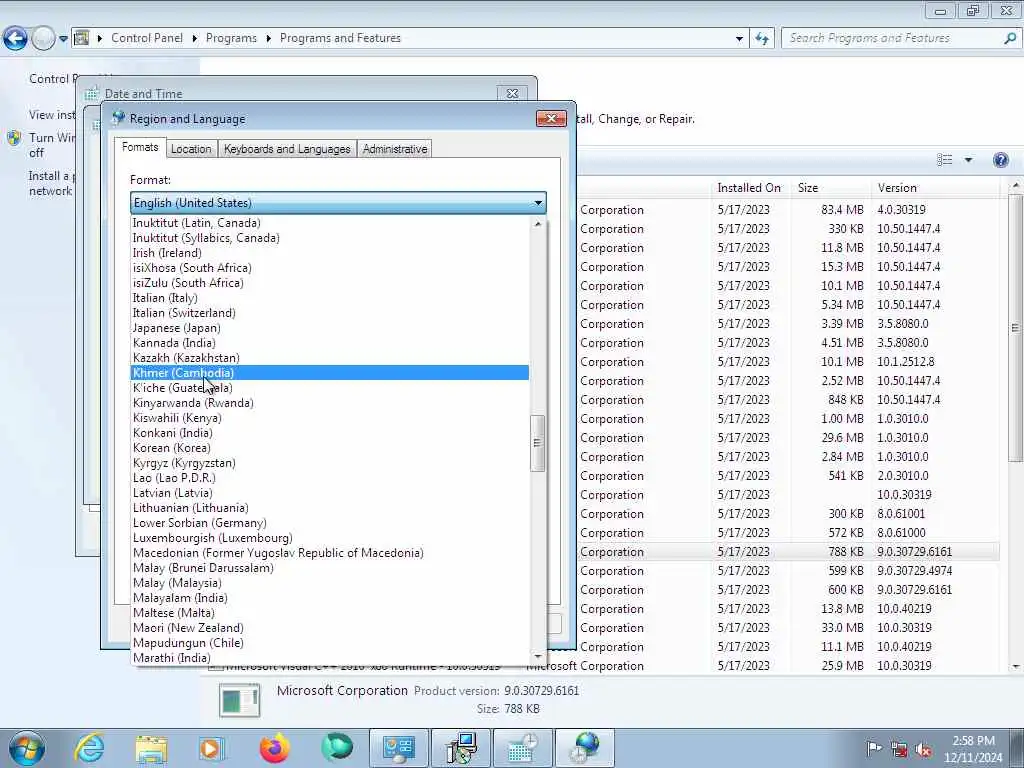The image size is (1024, 768).
Task: Close the Region and Language dialog
Action: pos(551,118)
